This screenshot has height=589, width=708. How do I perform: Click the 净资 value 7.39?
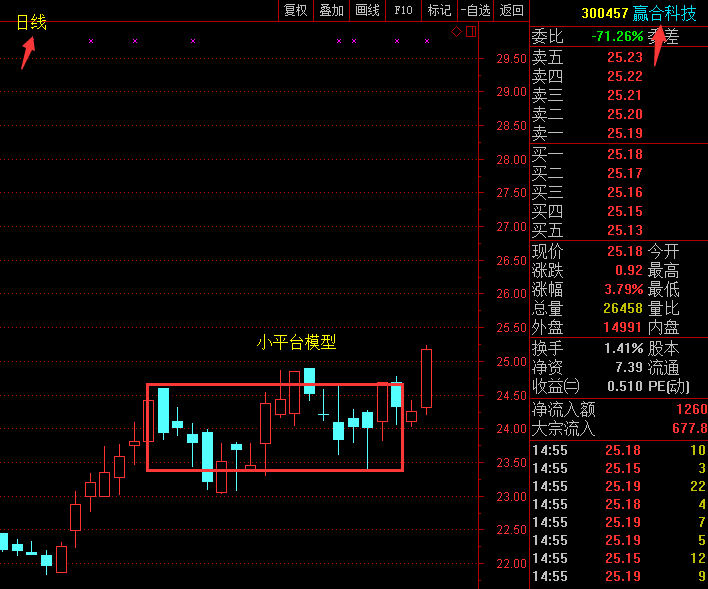click(629, 367)
